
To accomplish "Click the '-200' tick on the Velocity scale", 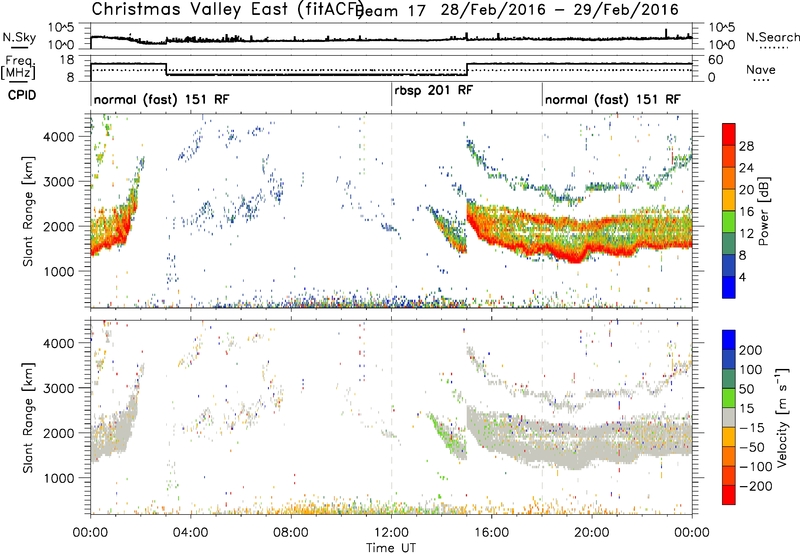I will pos(754,486).
